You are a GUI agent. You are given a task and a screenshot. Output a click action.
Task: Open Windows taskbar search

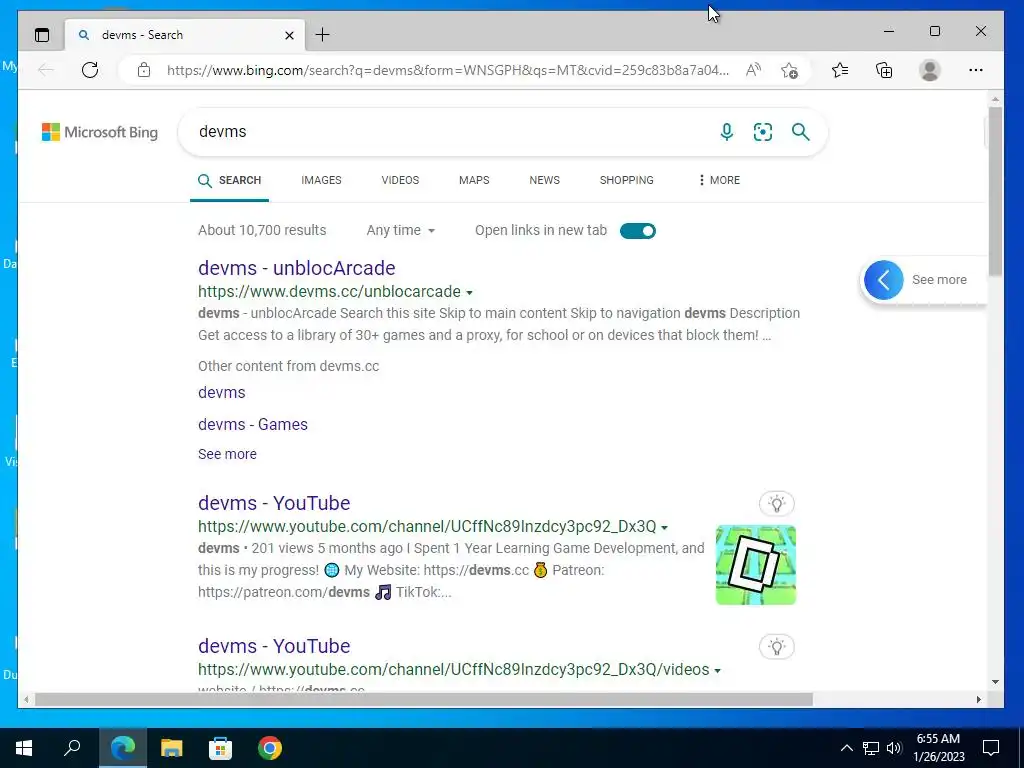coord(72,748)
